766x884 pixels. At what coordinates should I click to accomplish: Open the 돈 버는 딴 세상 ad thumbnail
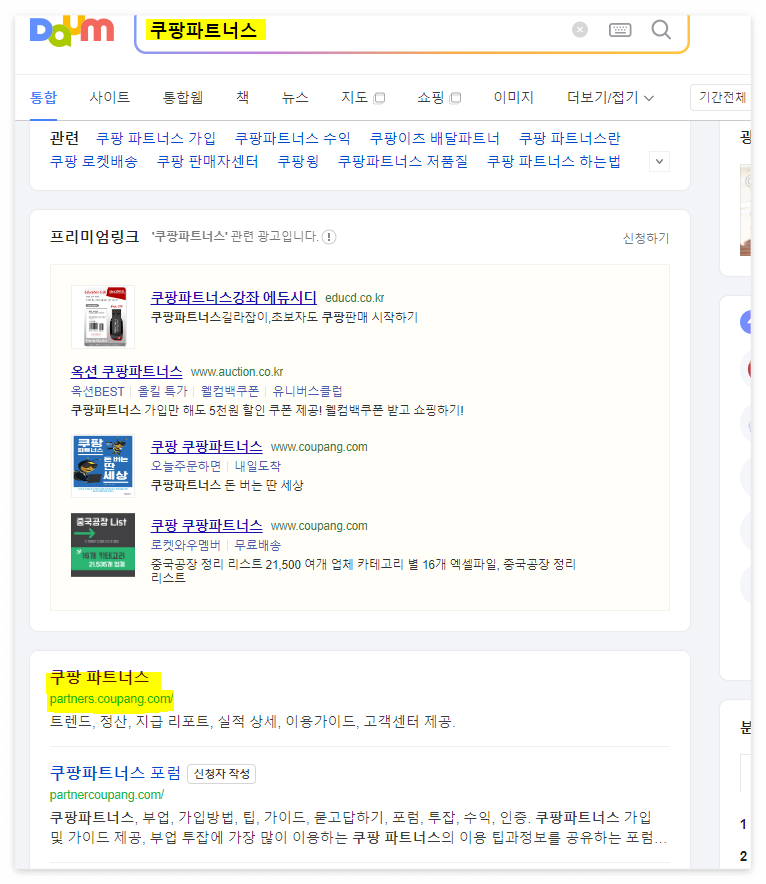[x=103, y=466]
